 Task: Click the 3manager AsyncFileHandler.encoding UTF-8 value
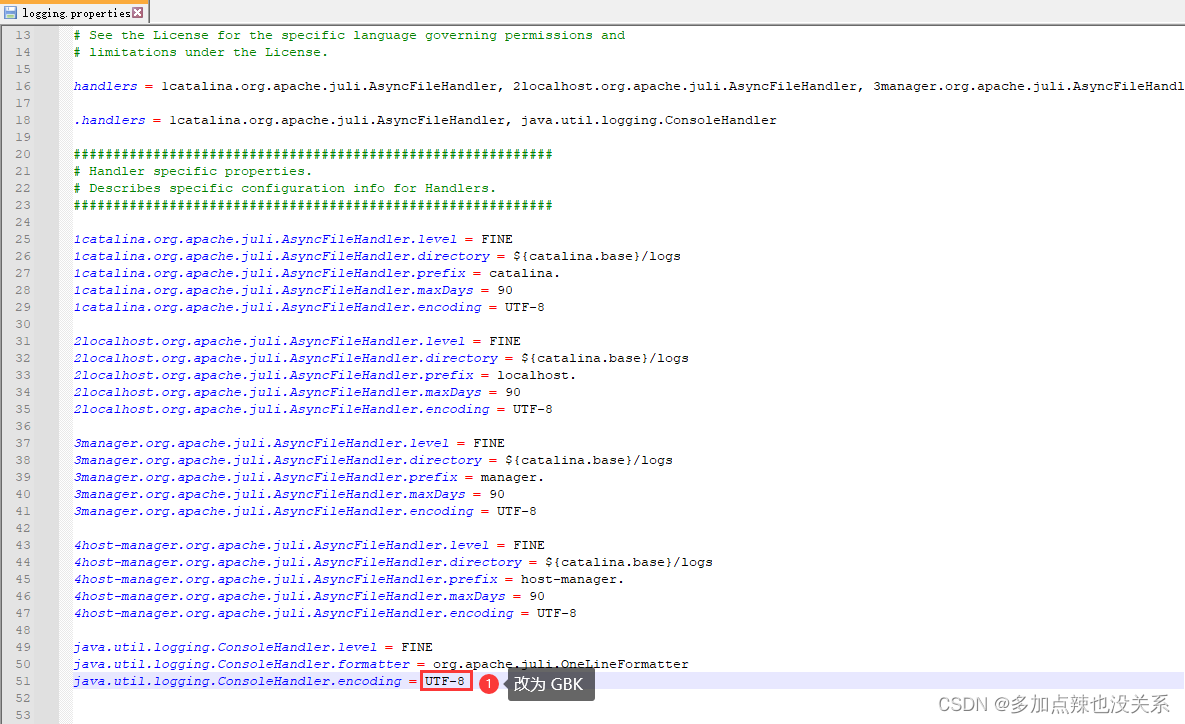(x=517, y=511)
